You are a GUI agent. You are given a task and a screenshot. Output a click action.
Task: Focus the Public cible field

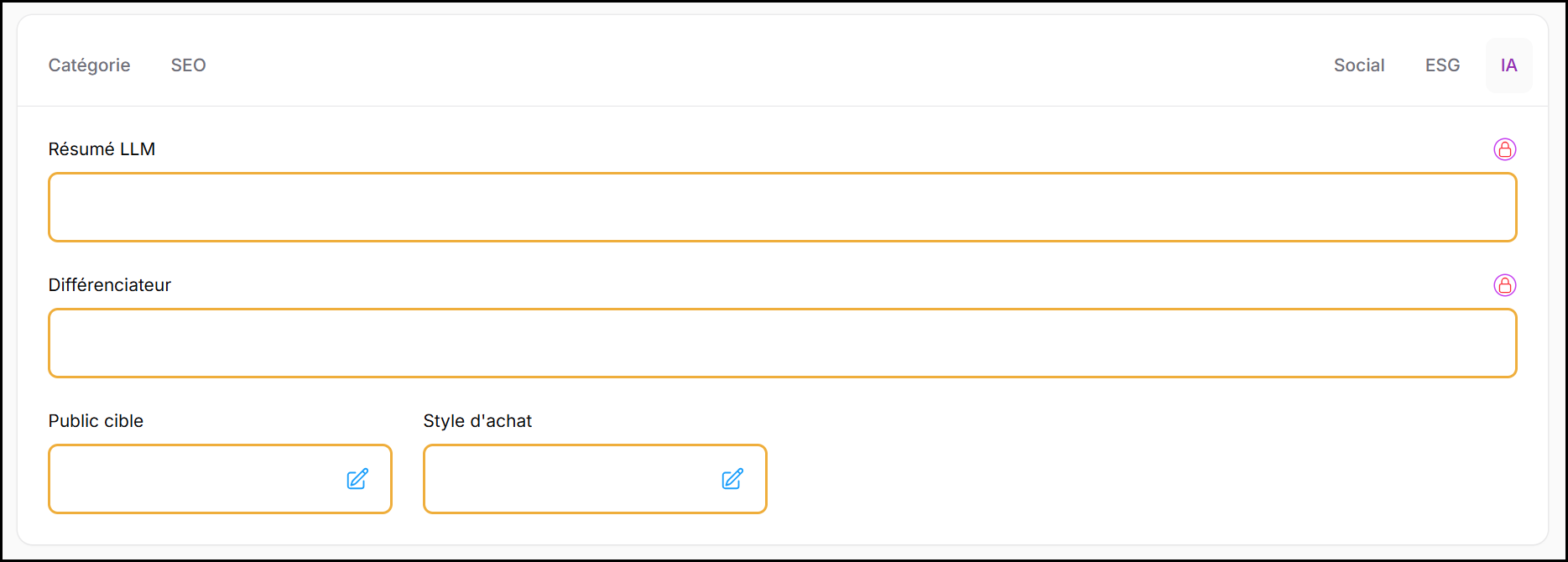pos(193,479)
